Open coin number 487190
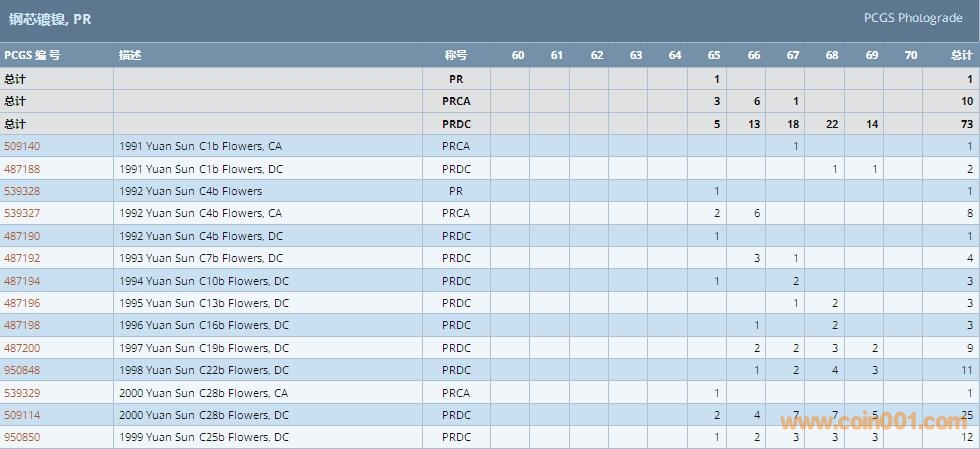 tap(22, 236)
